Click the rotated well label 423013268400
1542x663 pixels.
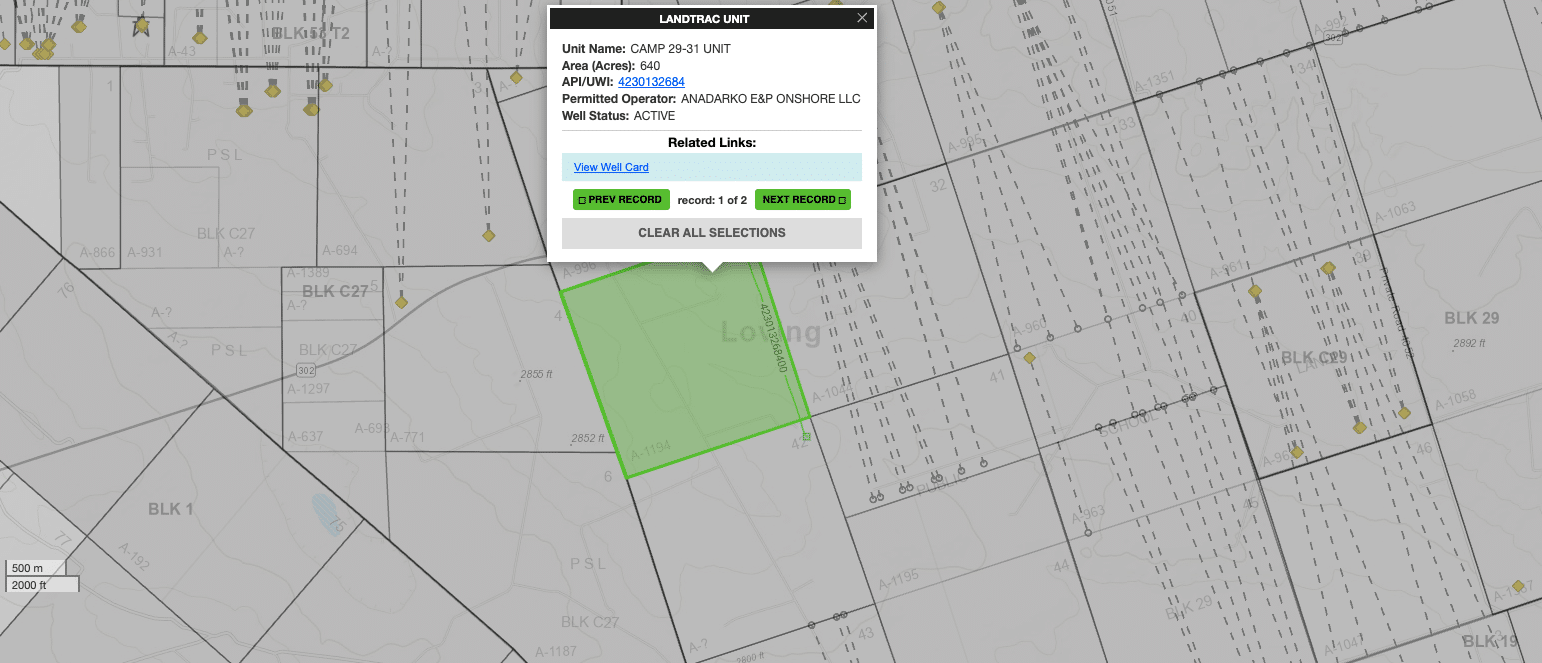775,339
